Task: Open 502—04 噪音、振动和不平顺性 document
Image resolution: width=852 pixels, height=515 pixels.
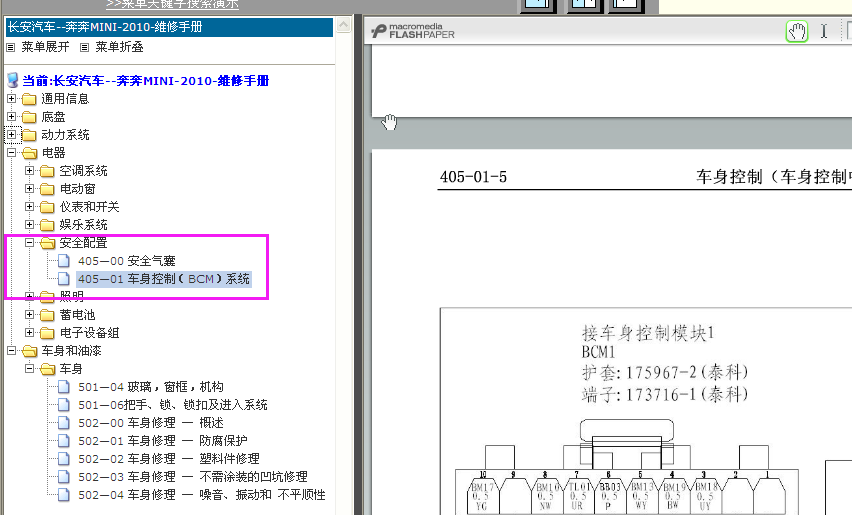Action: (202, 495)
